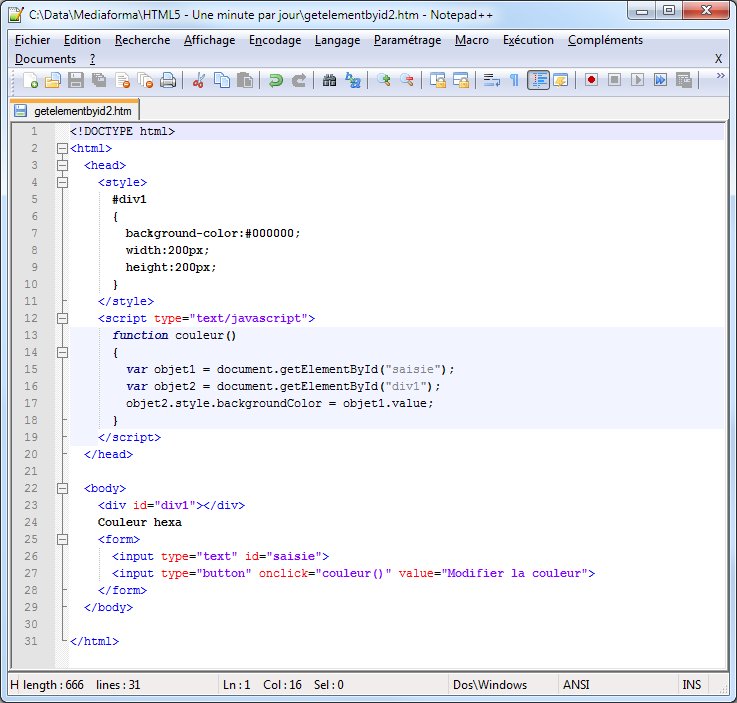Click the Open file folder icon
Image resolution: width=737 pixels, height=703 pixels.
[53, 81]
